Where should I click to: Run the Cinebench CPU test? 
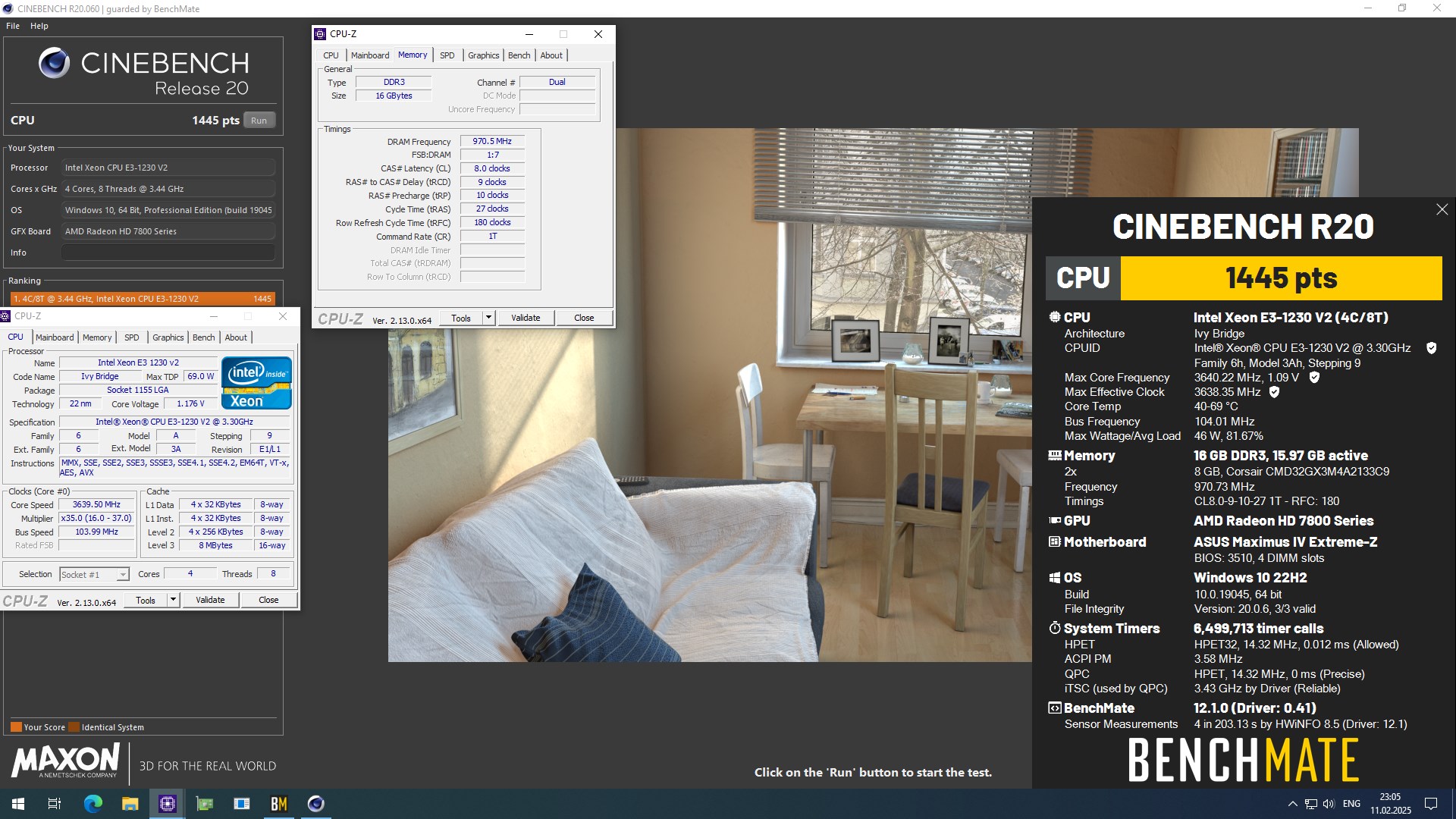tap(259, 121)
